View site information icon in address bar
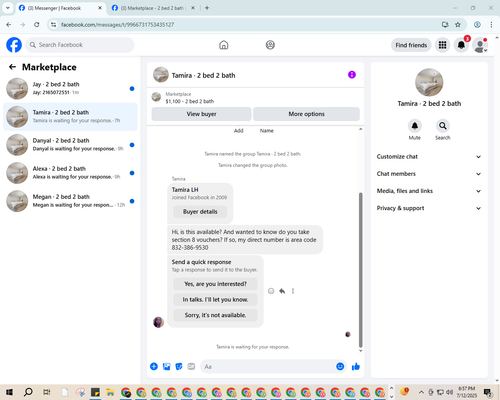This screenshot has height=400, width=500. [53, 24]
